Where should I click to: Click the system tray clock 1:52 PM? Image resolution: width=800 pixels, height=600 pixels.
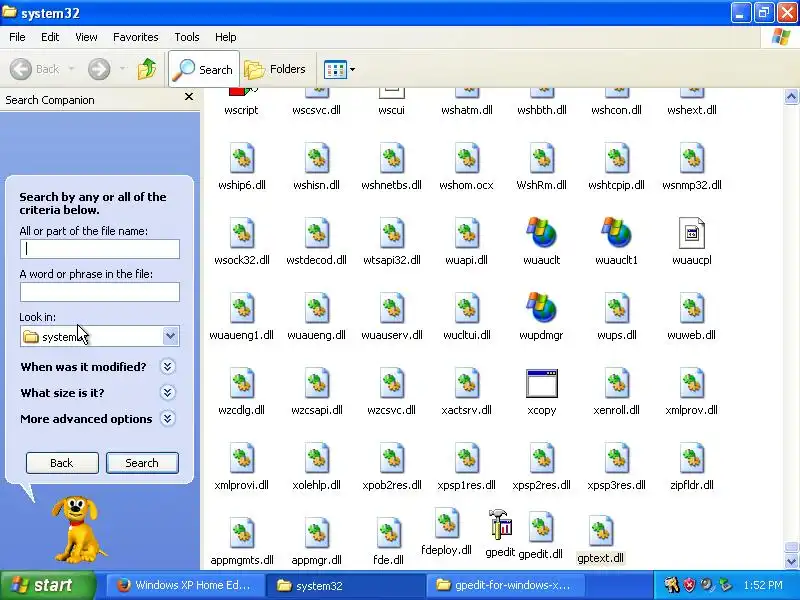[x=763, y=585]
